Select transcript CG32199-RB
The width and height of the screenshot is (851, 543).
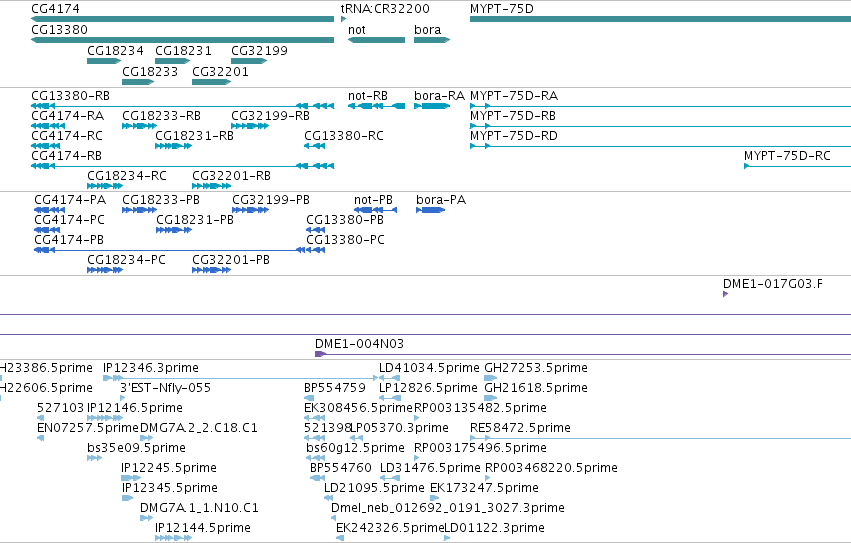pyautogui.click(x=250, y=126)
